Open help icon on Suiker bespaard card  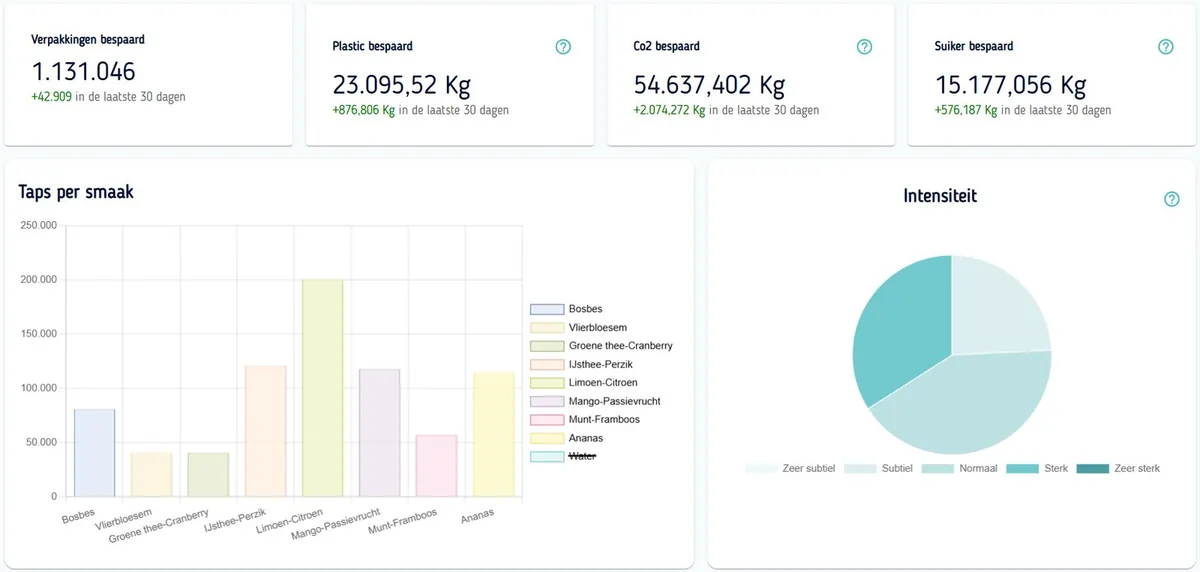pos(1165,47)
